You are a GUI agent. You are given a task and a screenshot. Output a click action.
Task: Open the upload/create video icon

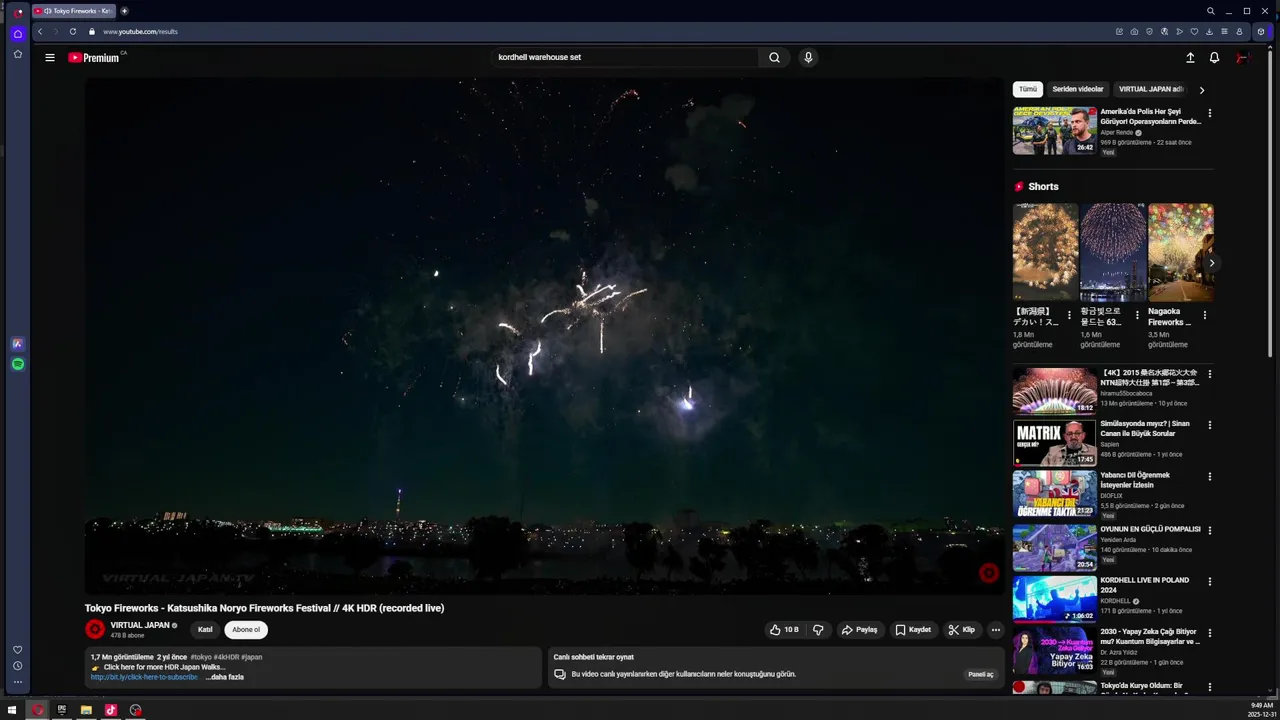1190,58
